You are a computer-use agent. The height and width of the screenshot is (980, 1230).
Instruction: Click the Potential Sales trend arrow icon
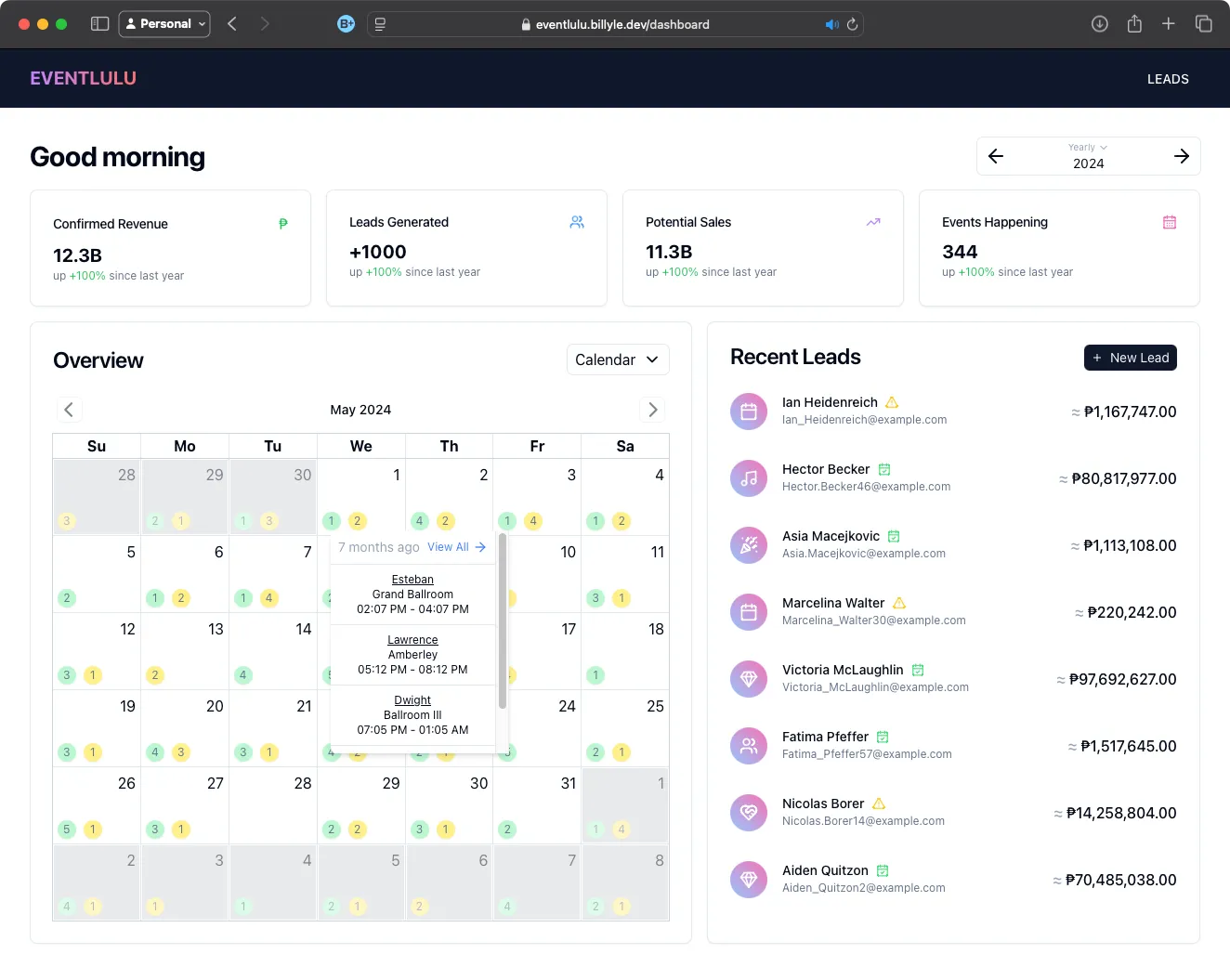coord(872,222)
